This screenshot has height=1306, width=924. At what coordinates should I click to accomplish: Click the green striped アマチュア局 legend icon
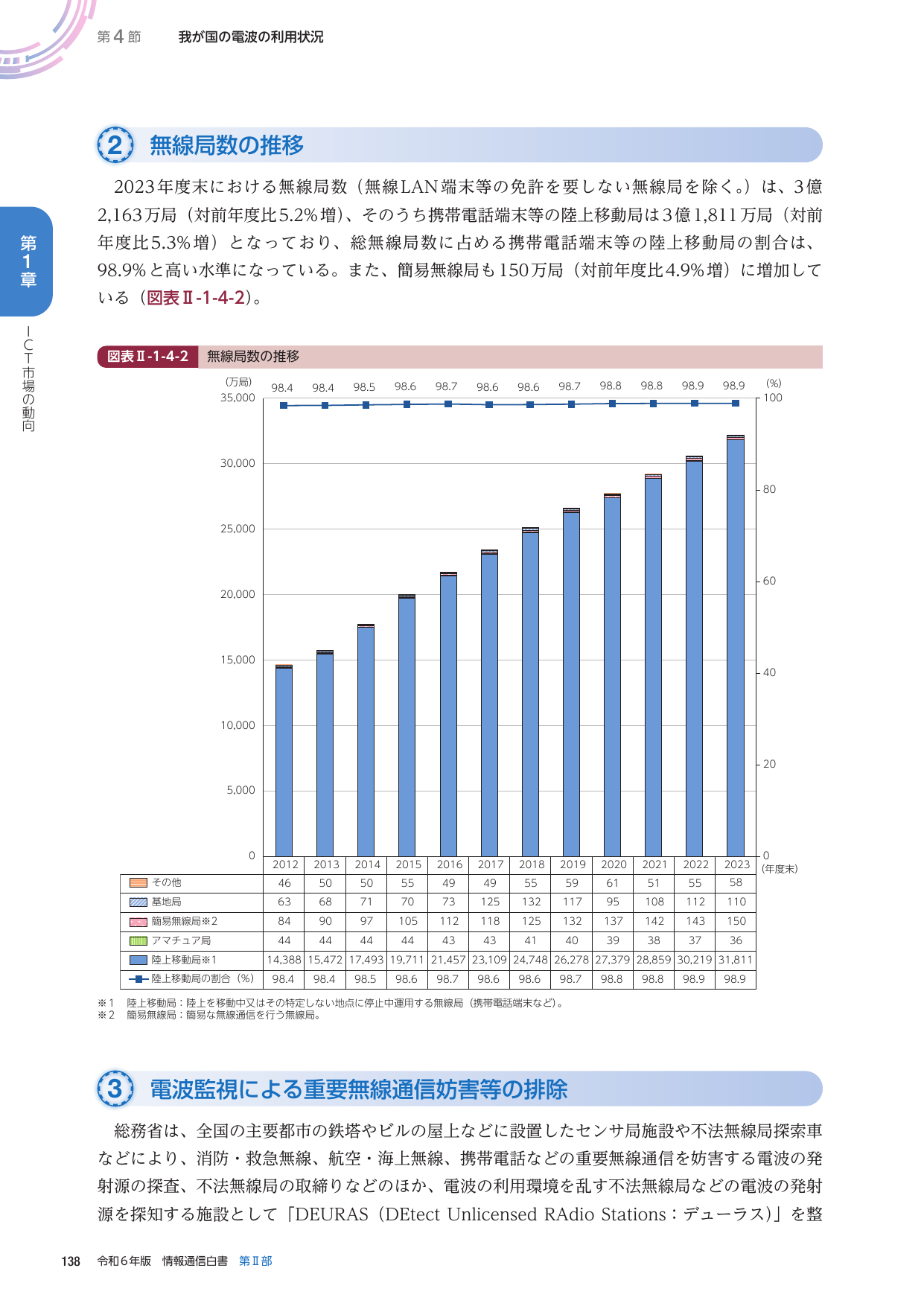[x=138, y=940]
